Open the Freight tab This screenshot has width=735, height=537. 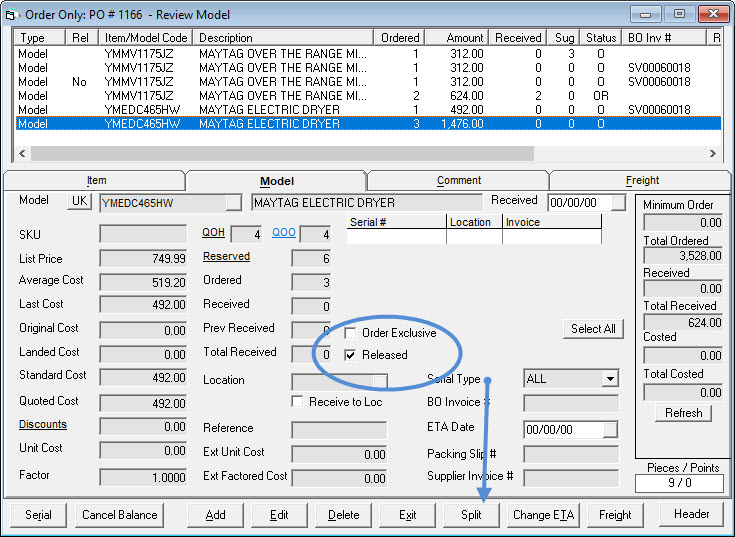pos(642,181)
